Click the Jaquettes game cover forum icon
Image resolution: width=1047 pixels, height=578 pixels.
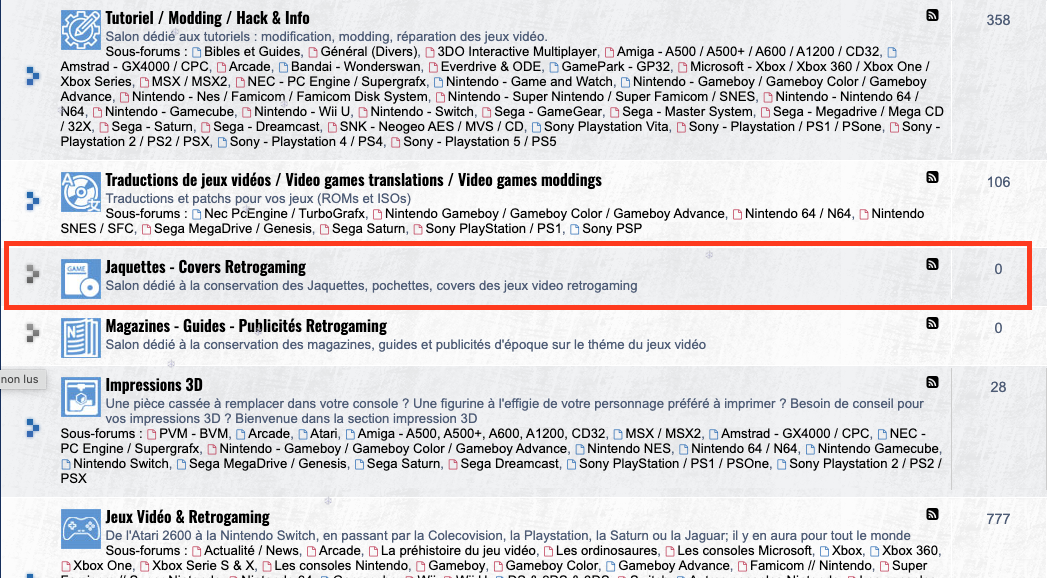(81, 278)
